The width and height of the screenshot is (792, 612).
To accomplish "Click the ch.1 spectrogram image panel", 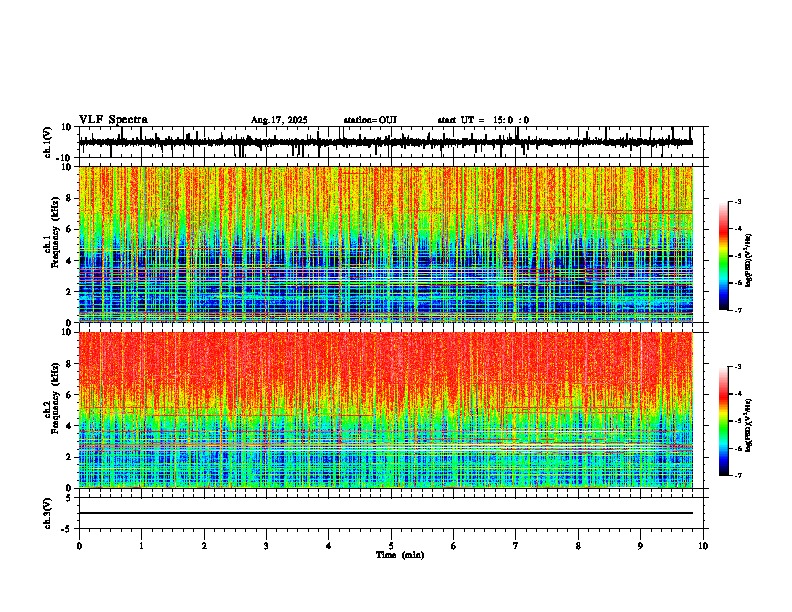I will tap(386, 244).
